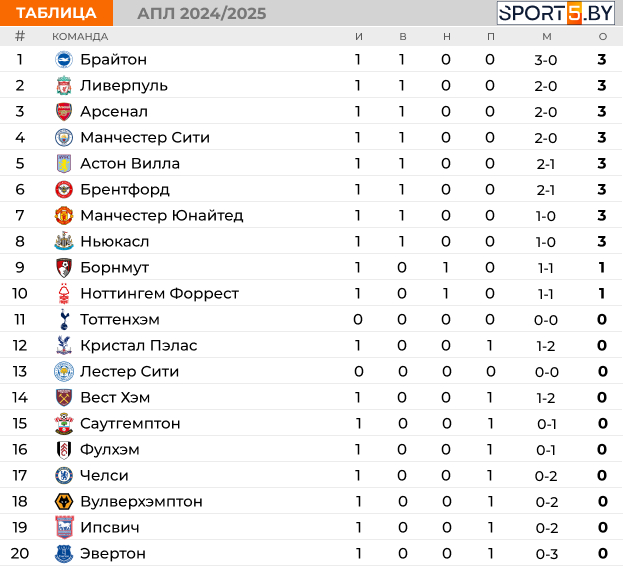The width and height of the screenshot is (623, 574).
Task: Click the Liverpool club crest
Action: click(x=64, y=85)
